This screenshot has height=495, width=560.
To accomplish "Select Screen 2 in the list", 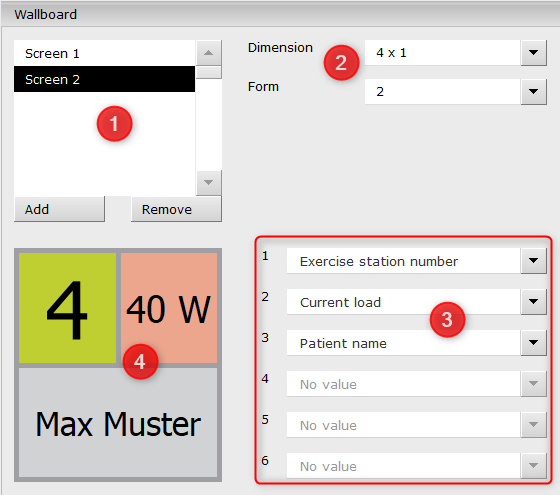I will tap(104, 79).
